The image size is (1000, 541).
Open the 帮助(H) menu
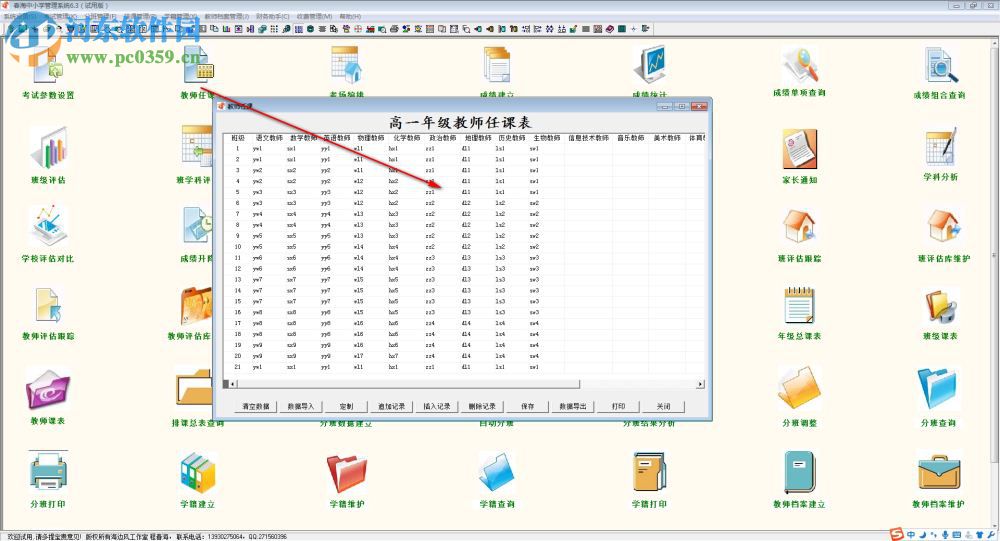(x=350, y=16)
